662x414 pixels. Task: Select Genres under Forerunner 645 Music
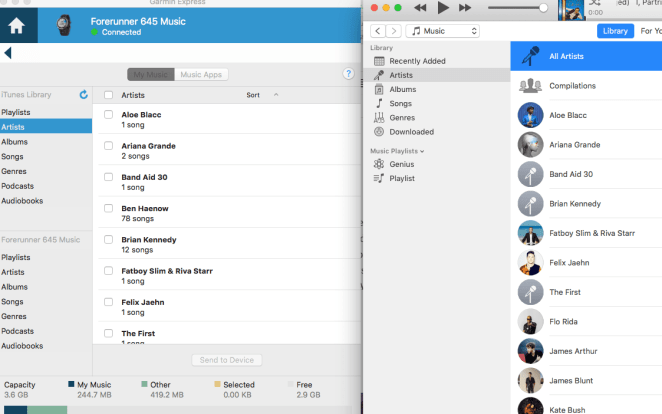tap(46, 316)
